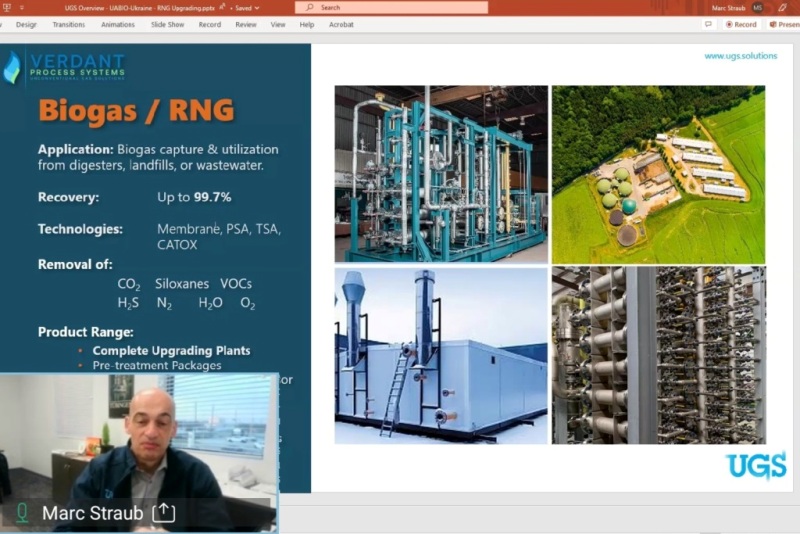Open the Record ribbon tab

tap(210, 24)
